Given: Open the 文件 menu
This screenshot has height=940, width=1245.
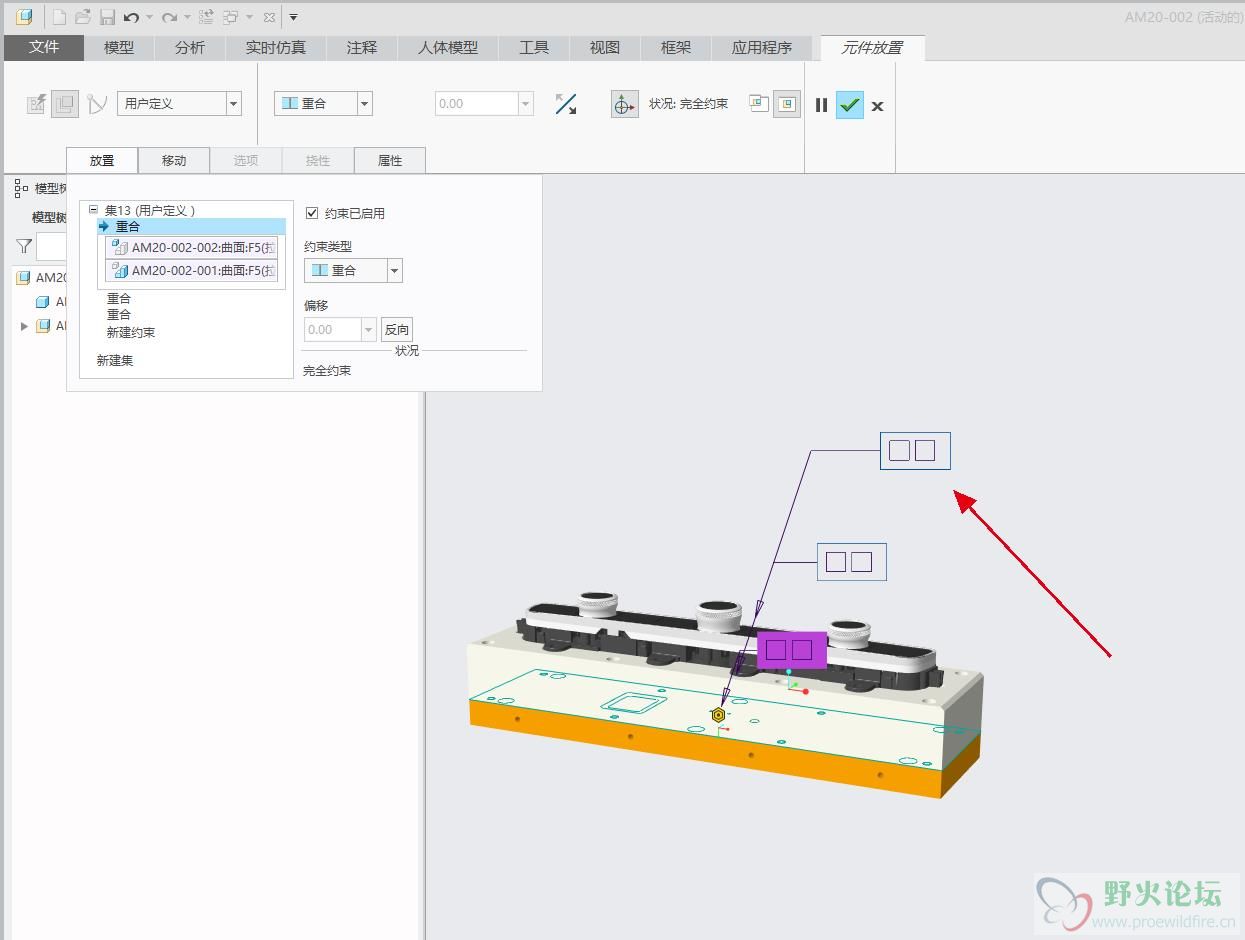Looking at the screenshot, I should (x=44, y=47).
